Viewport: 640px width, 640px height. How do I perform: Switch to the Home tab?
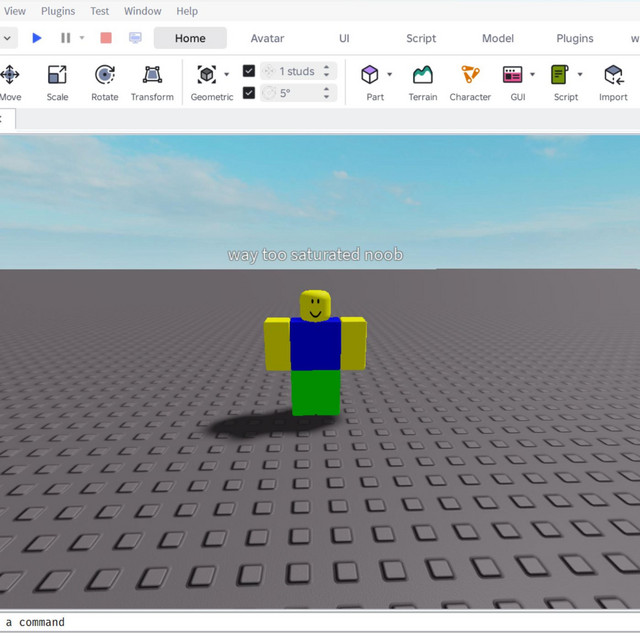coord(190,38)
